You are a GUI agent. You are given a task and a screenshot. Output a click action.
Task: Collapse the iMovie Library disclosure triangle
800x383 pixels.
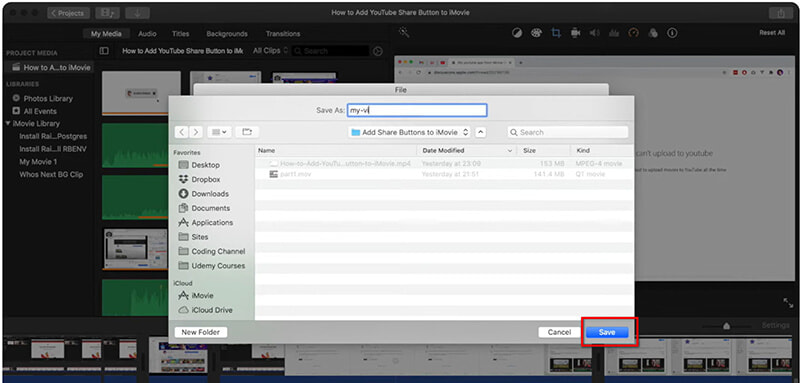tap(8, 123)
